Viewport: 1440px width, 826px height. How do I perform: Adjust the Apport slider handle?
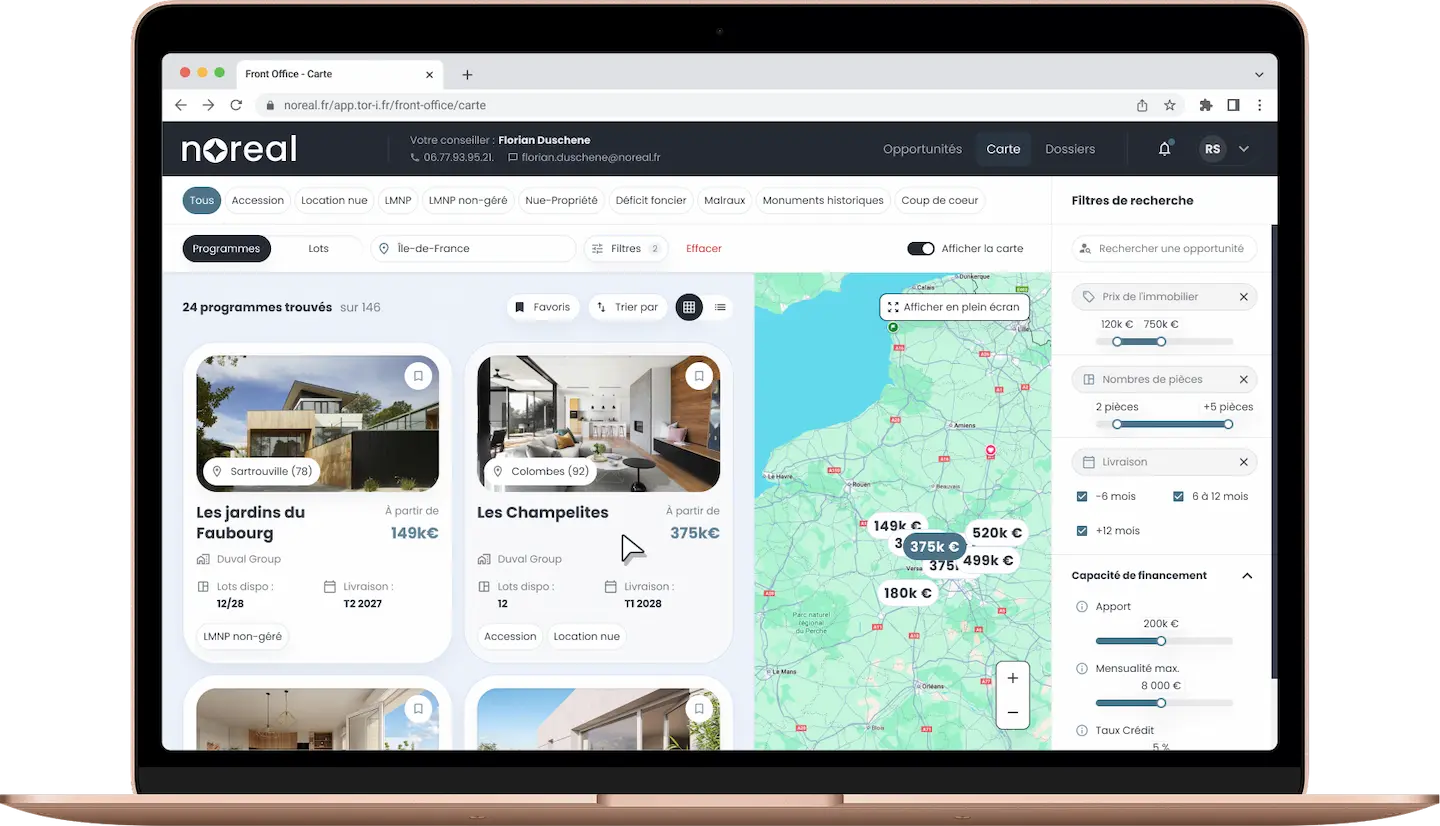[x=1161, y=641]
